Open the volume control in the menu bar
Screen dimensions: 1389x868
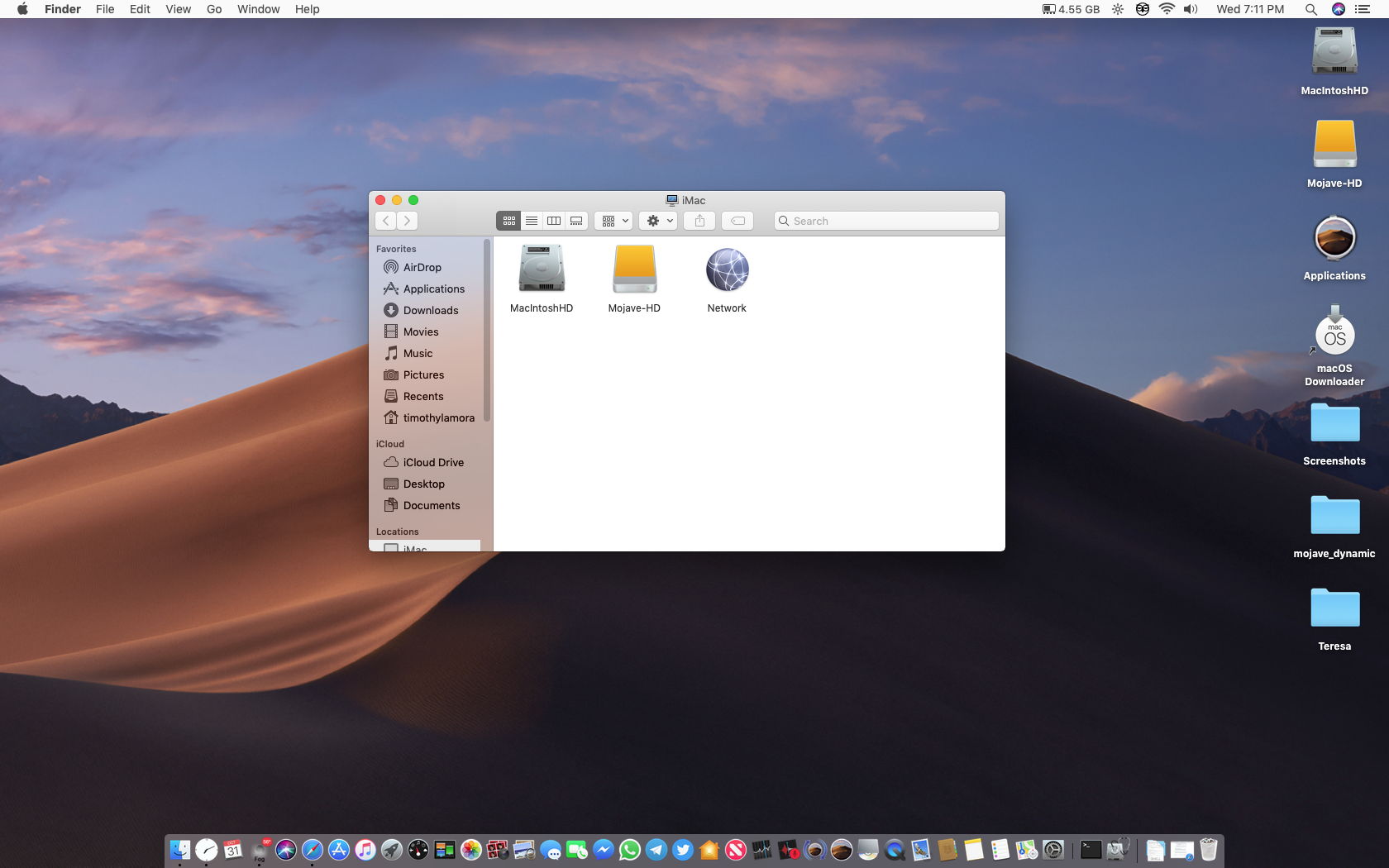[1191, 9]
